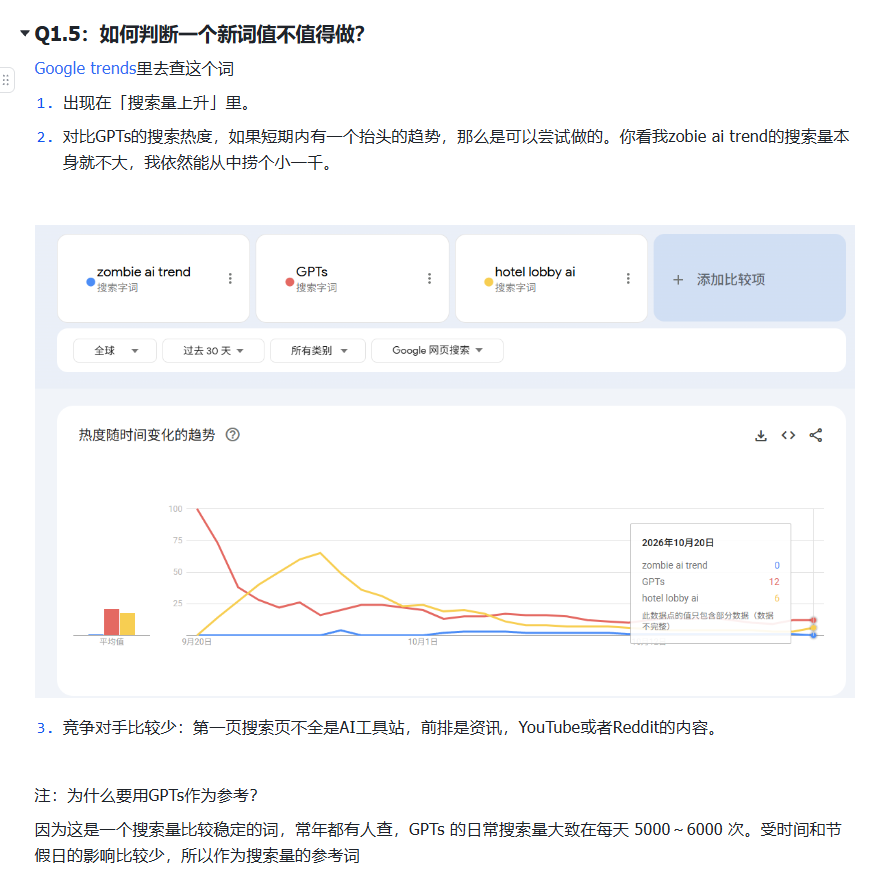This screenshot has width=873, height=894.
Task: Open the Google trends link
Action: pyautogui.click(x=85, y=68)
